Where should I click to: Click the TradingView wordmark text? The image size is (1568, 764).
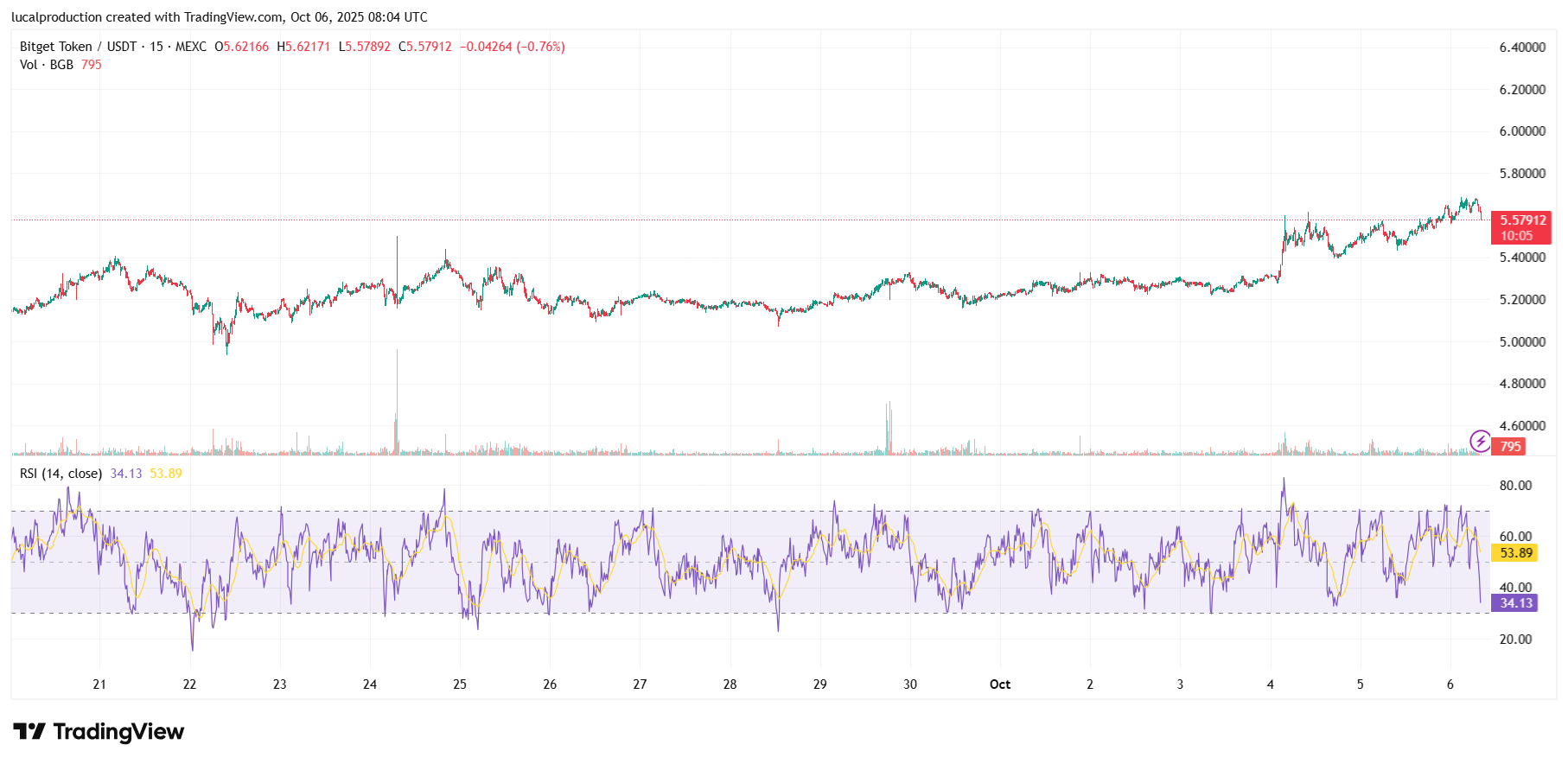(118, 732)
